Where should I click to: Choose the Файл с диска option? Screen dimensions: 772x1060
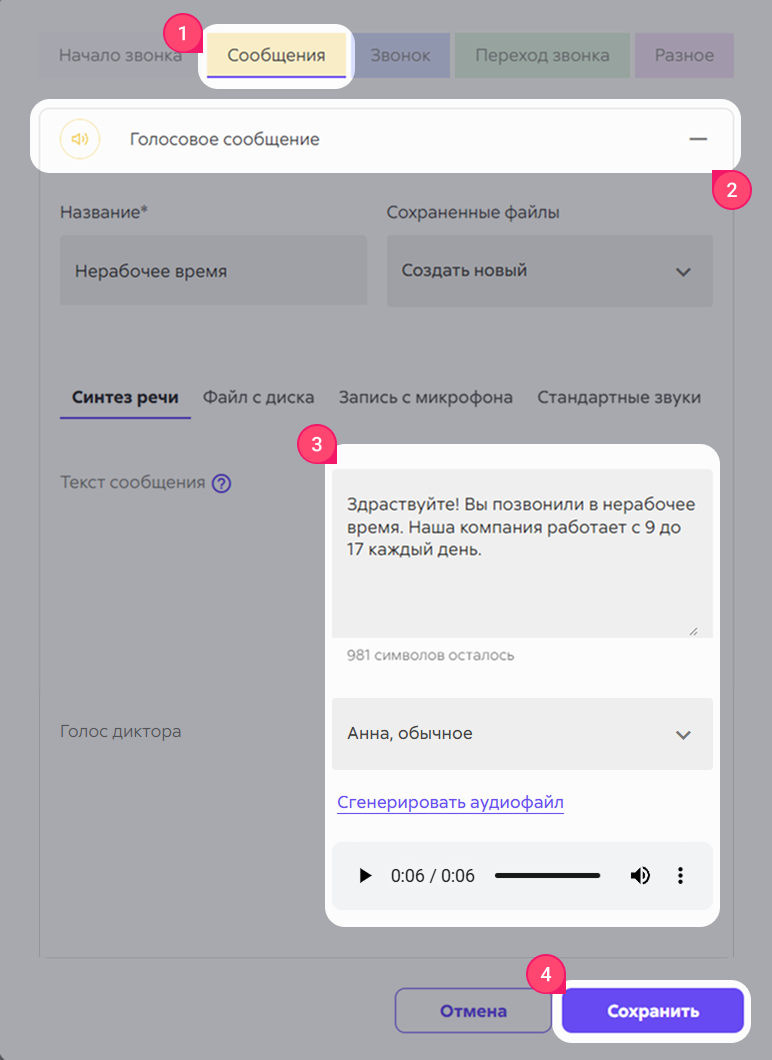click(258, 398)
